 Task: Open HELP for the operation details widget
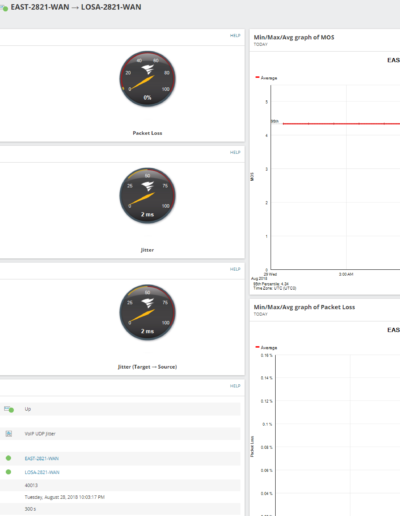pos(235,386)
